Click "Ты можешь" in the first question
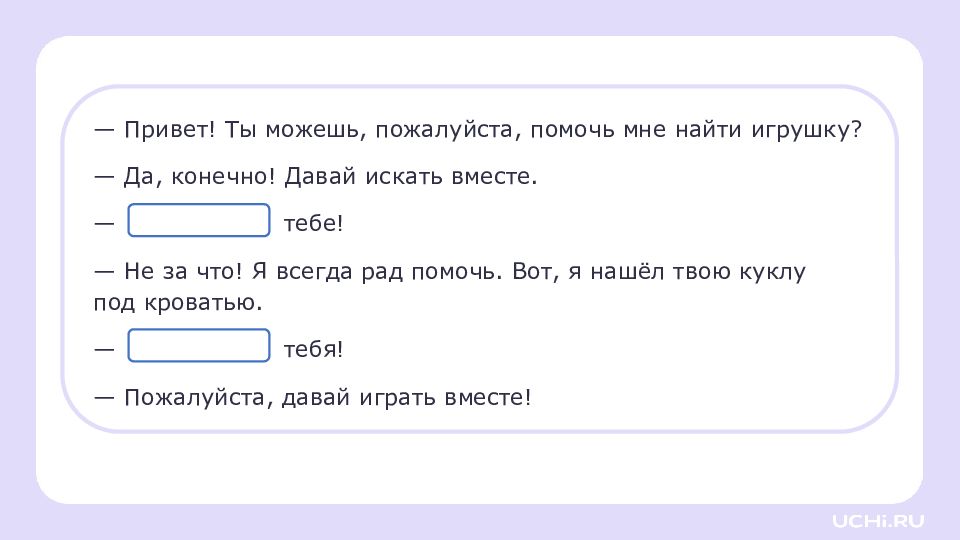 [291, 130]
